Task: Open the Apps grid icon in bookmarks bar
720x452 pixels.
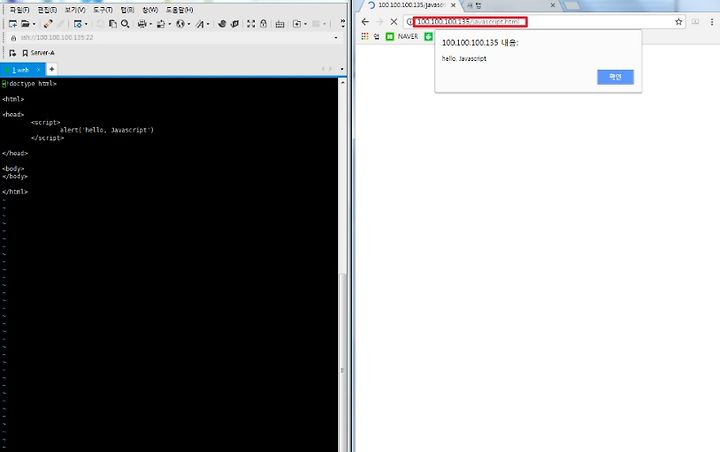Action: [x=365, y=36]
